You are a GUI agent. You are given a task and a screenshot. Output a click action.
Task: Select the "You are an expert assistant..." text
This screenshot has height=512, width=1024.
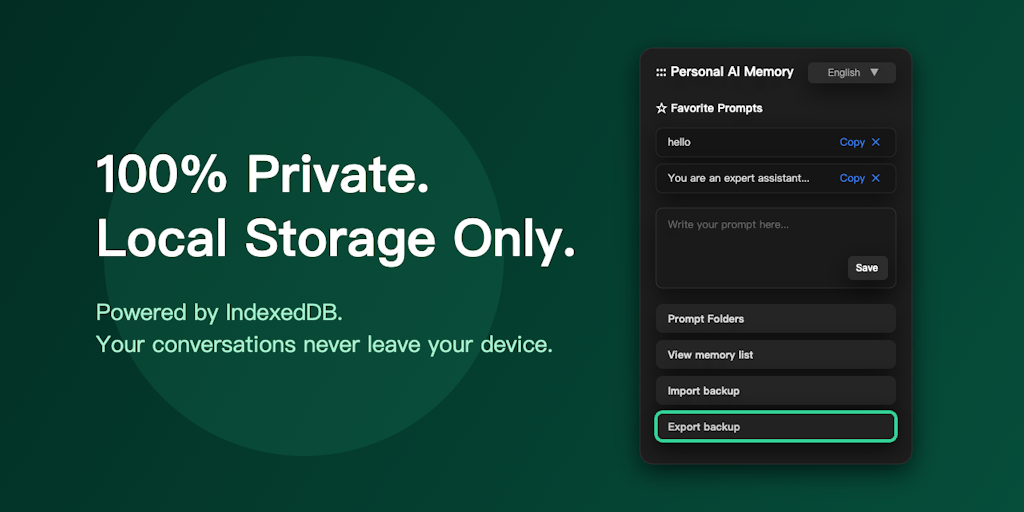click(738, 178)
